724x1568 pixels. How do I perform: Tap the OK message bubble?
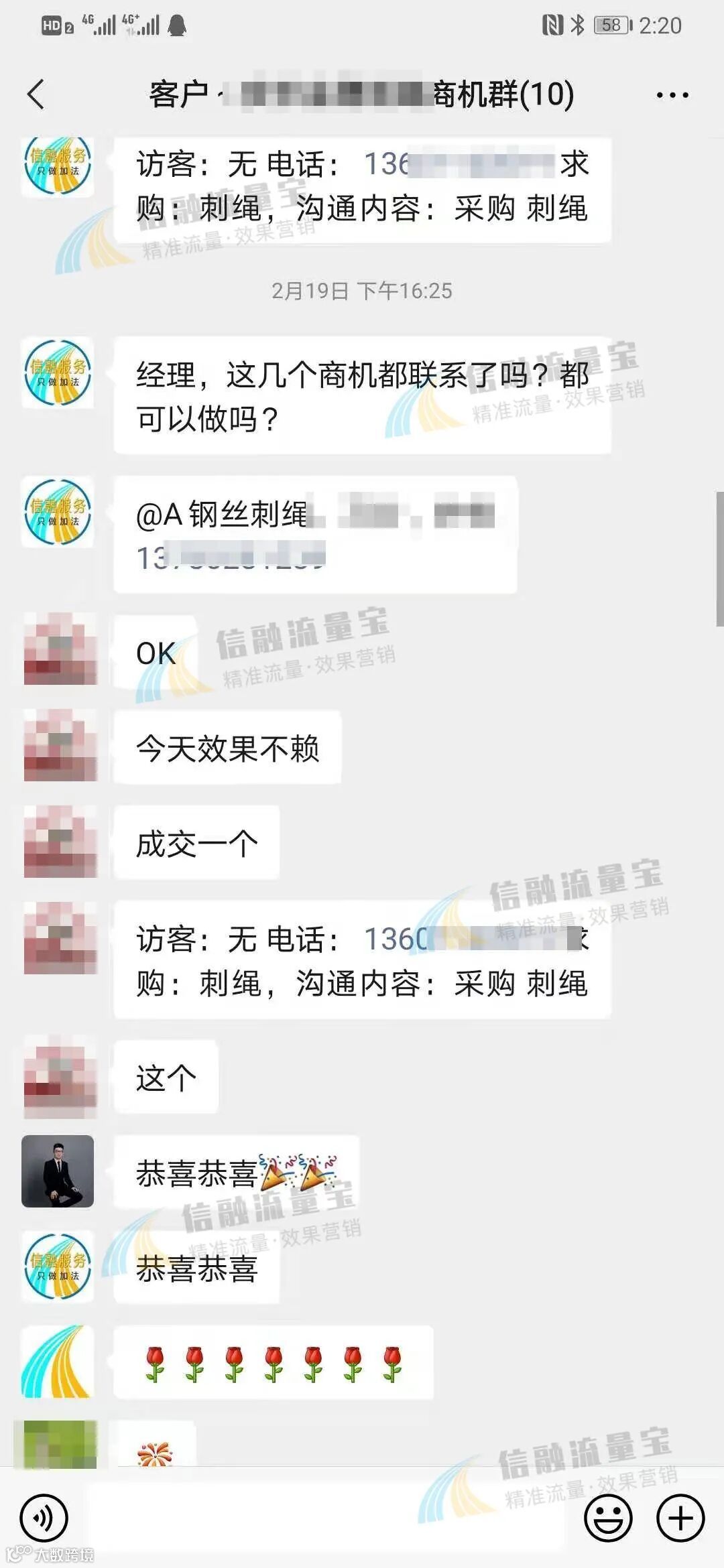click(156, 653)
